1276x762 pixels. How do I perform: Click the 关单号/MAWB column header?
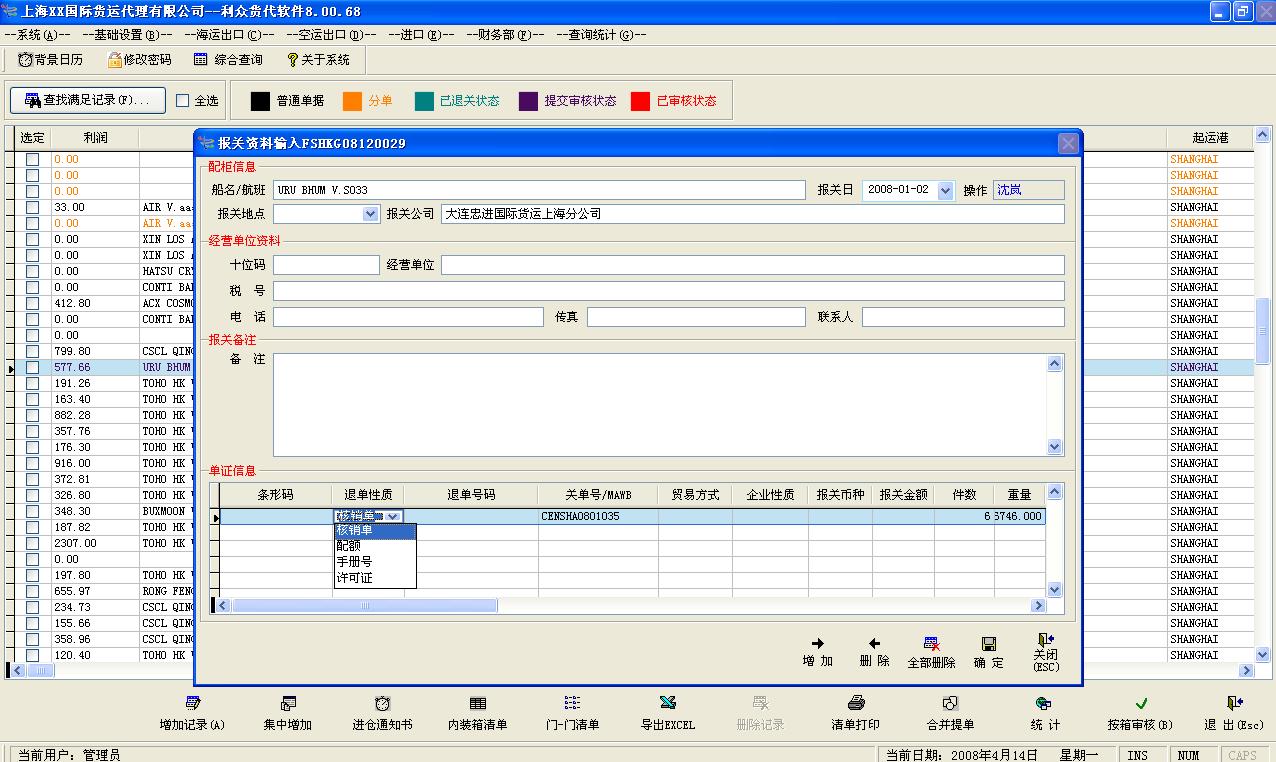pos(598,494)
